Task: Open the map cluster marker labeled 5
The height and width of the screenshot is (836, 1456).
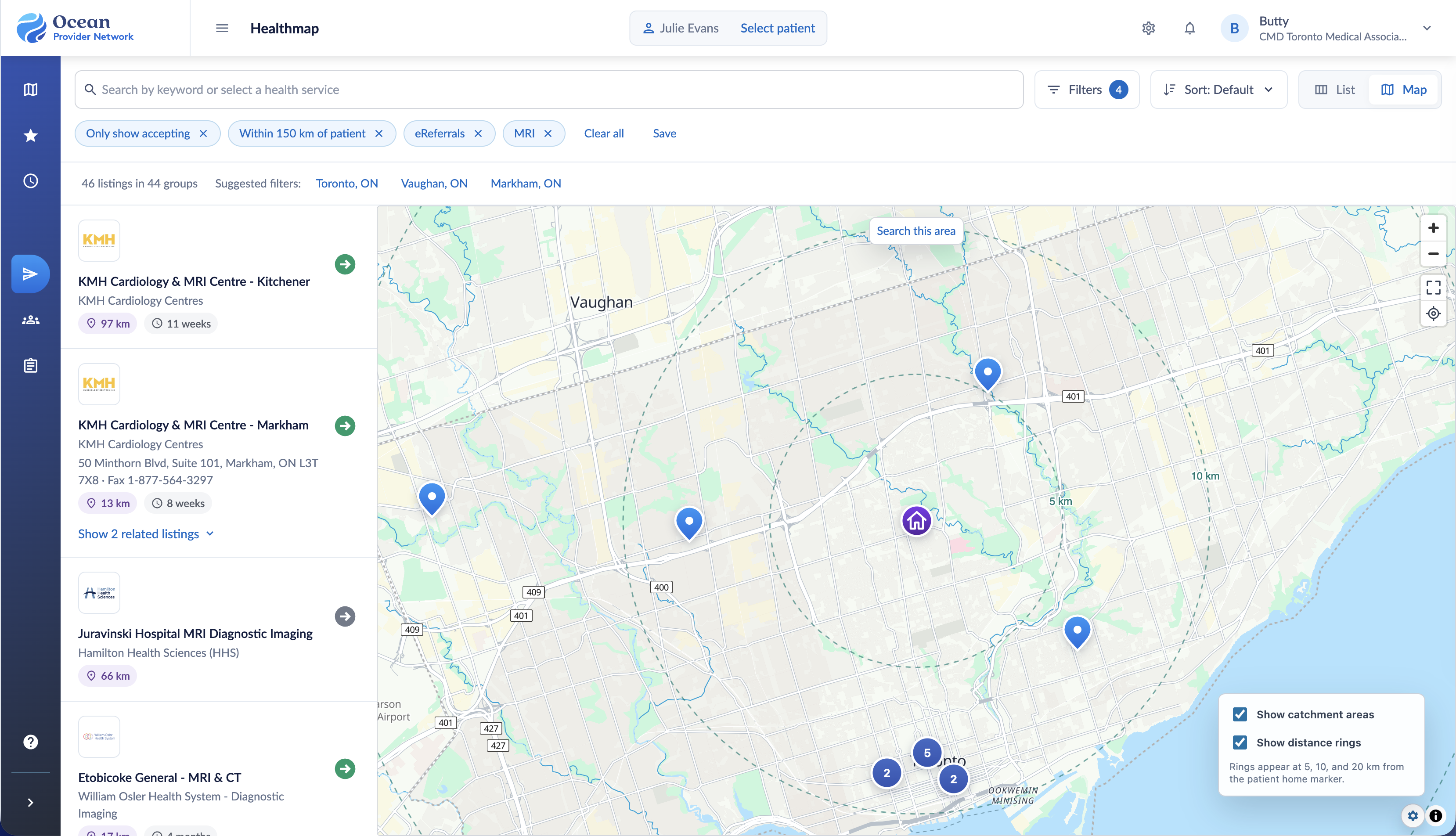Action: point(926,753)
